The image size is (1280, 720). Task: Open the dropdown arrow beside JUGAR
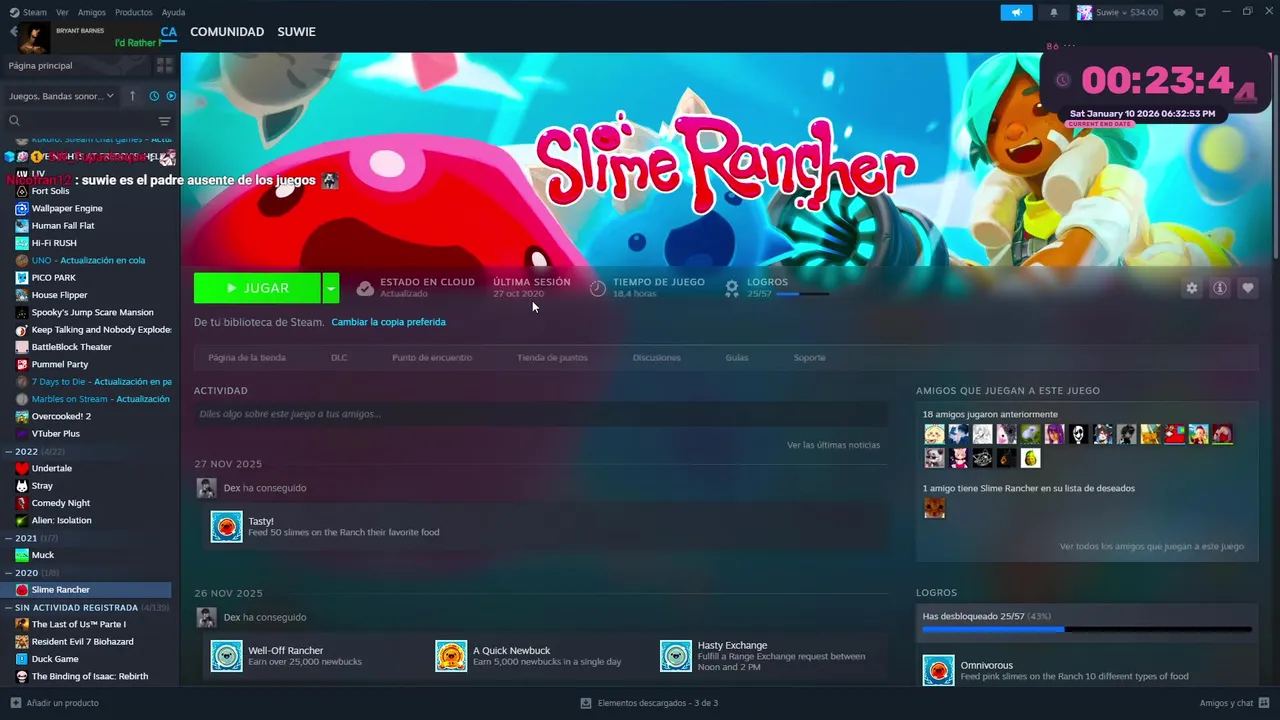[x=330, y=288]
